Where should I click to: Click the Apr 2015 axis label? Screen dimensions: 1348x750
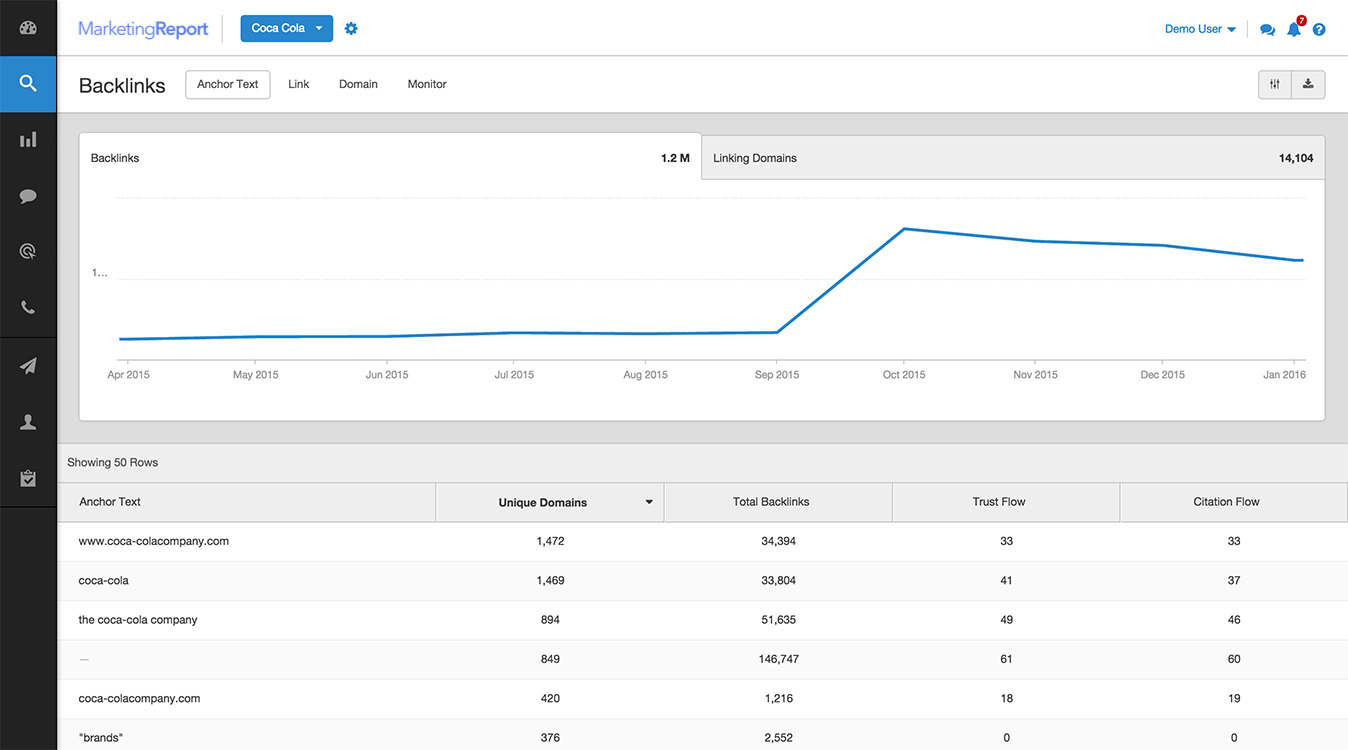click(x=128, y=375)
